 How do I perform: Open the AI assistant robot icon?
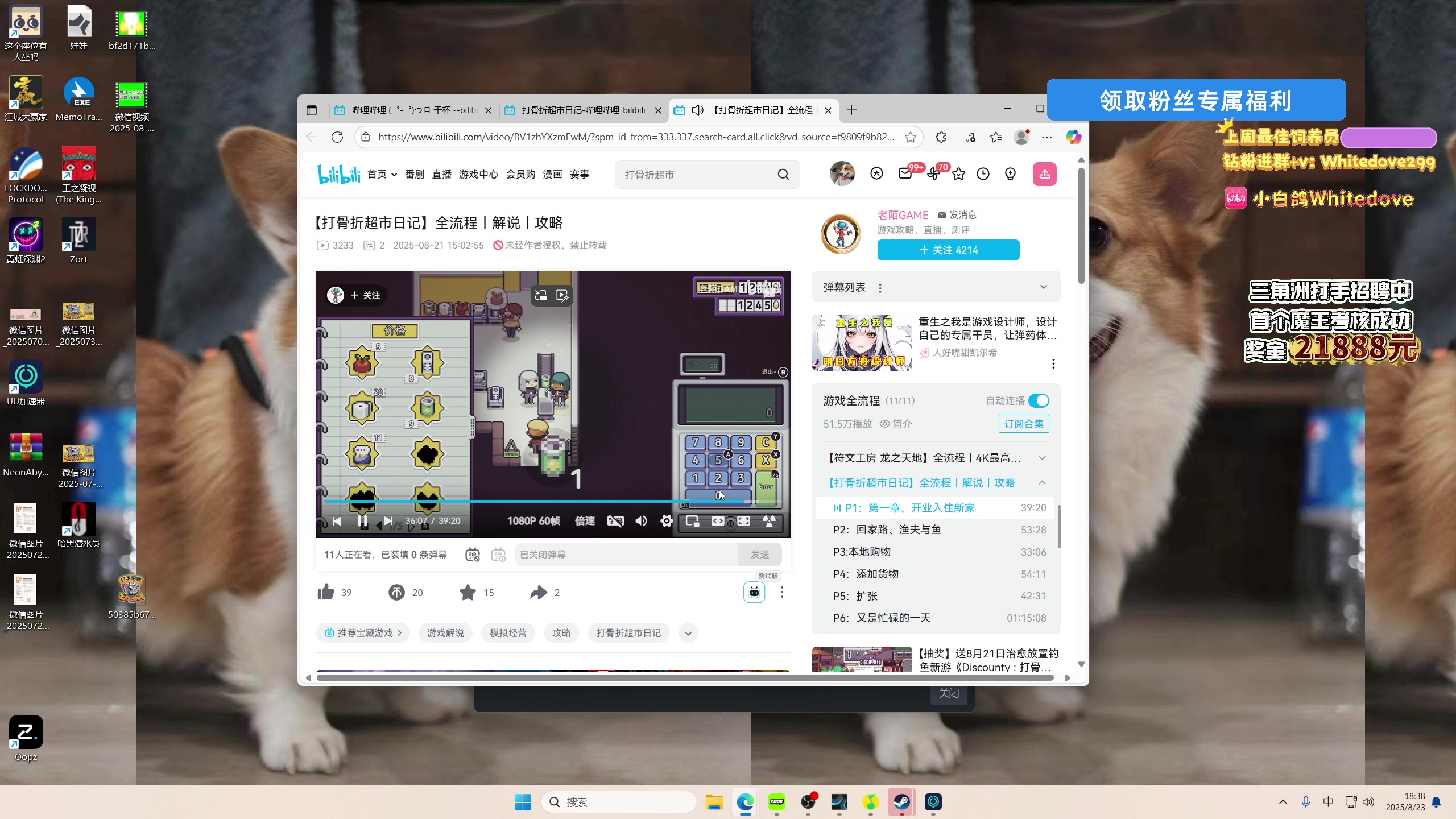754,592
